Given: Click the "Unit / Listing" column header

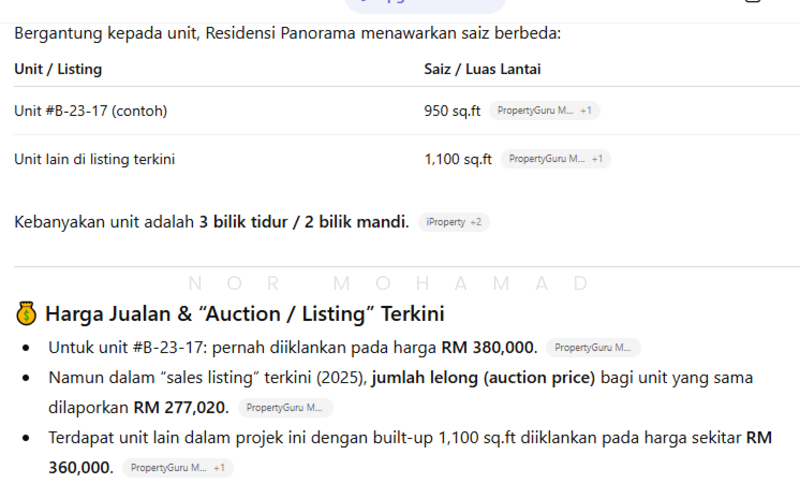Looking at the screenshot, I should click(x=58, y=69).
